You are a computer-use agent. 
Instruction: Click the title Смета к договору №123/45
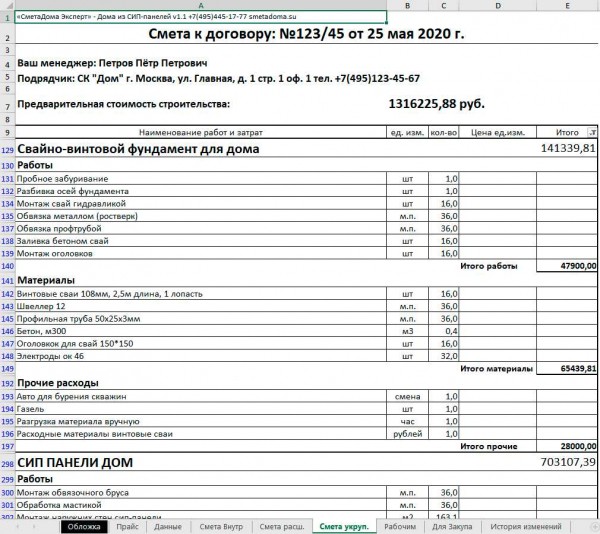[306, 34]
